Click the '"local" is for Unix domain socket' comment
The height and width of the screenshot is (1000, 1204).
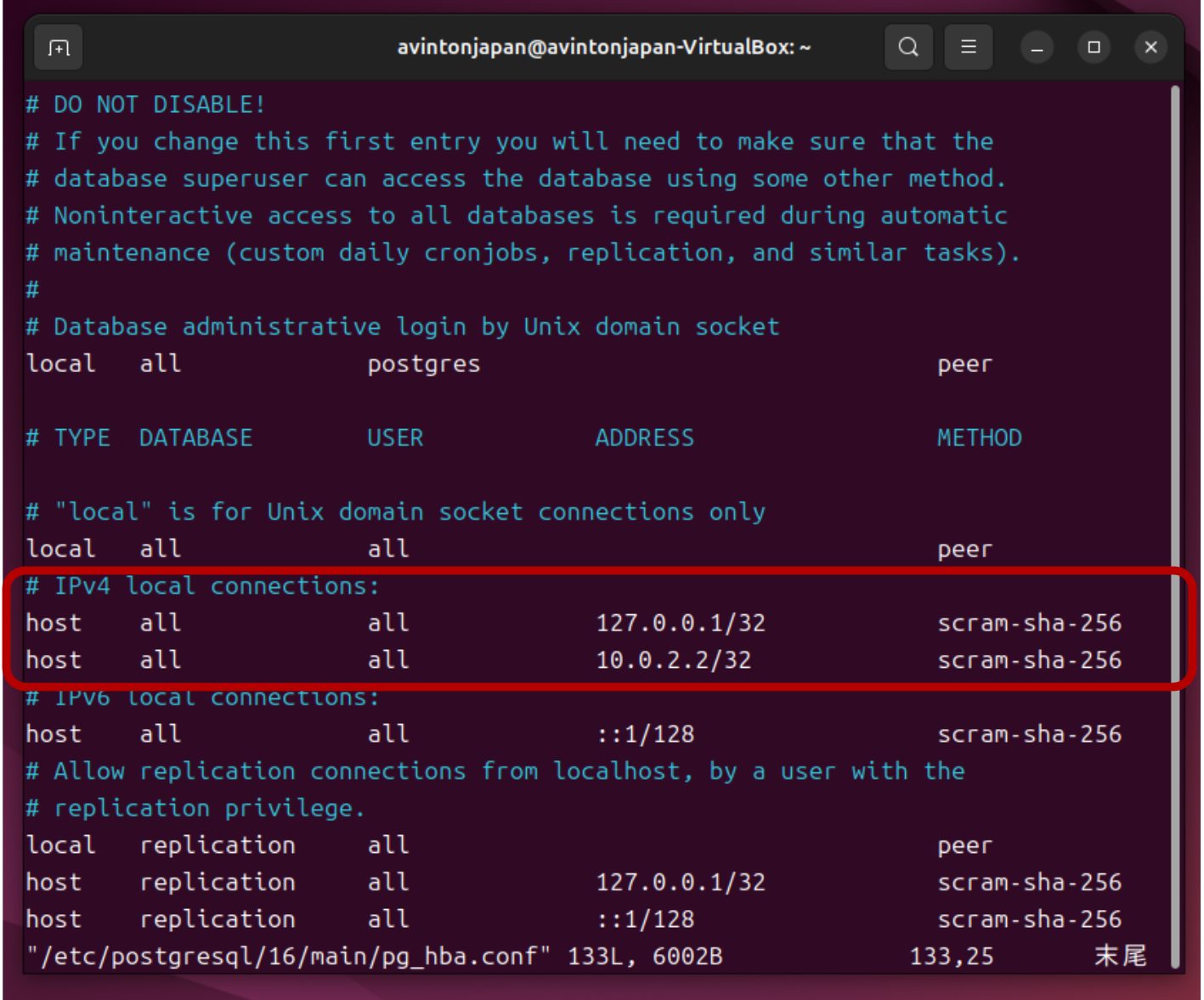[x=395, y=511]
